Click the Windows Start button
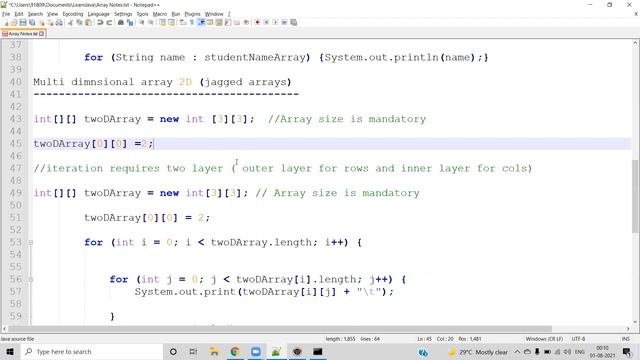 pos(10,351)
